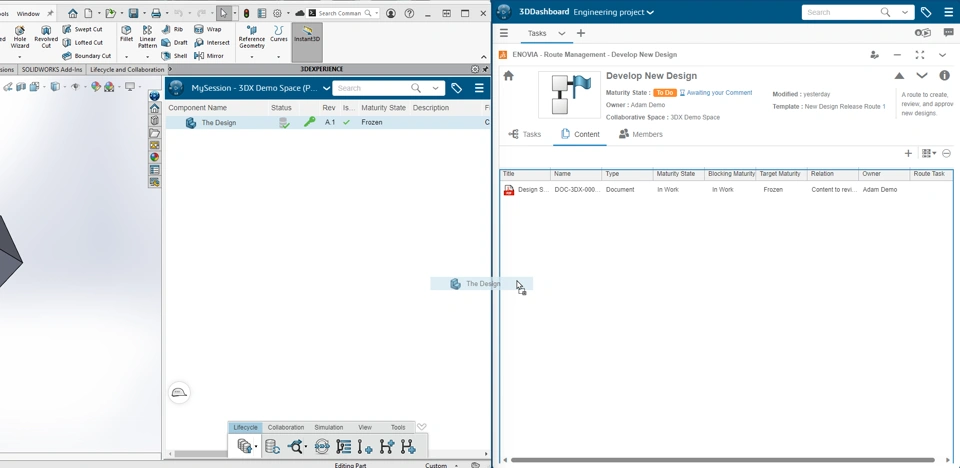Click the 3DEXPERIENCE panel settings gear

coord(475,69)
